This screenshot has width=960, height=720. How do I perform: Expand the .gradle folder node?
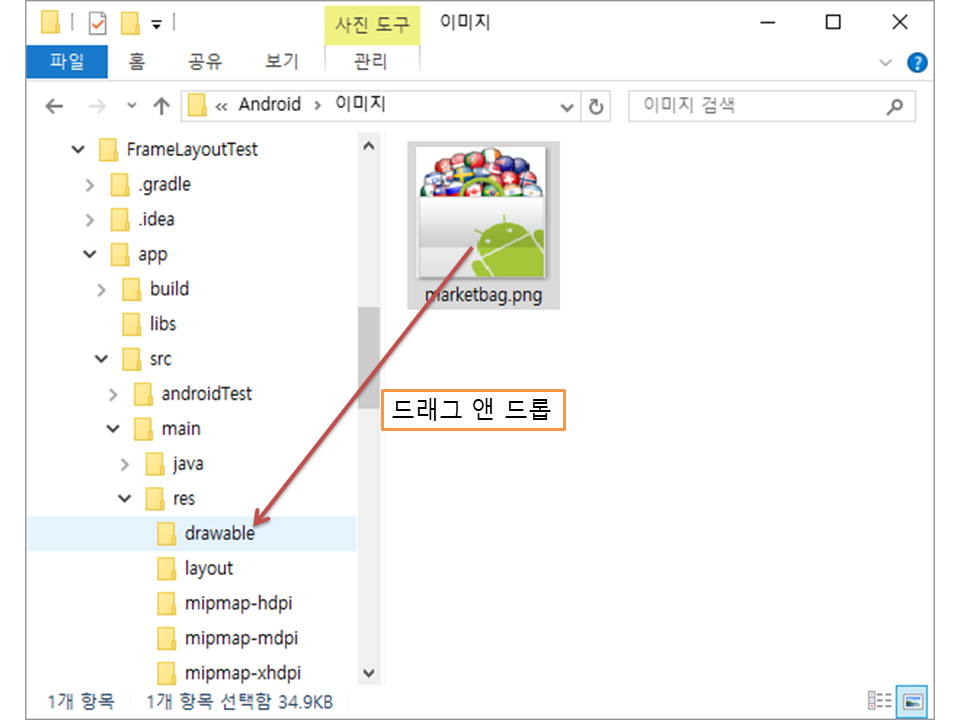pyautogui.click(x=90, y=185)
